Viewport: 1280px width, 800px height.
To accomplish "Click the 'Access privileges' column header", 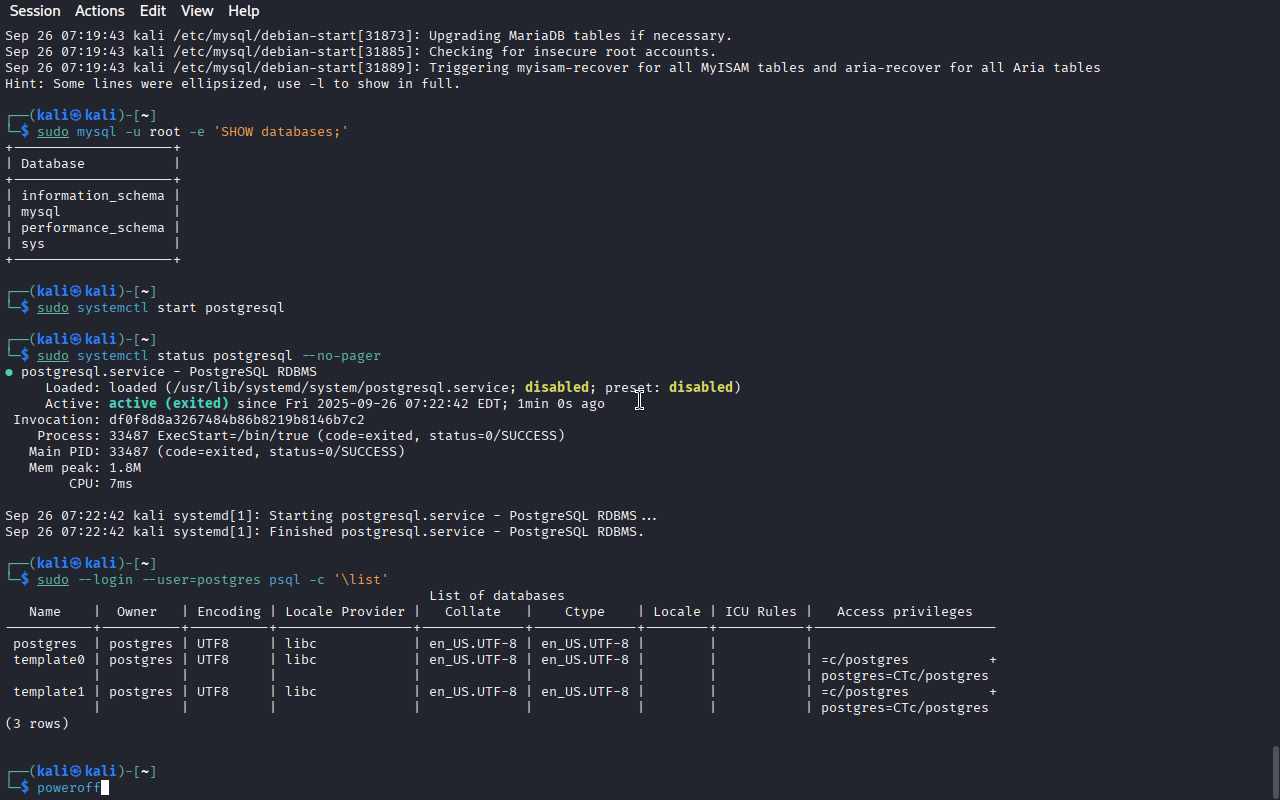I will pos(904,612).
